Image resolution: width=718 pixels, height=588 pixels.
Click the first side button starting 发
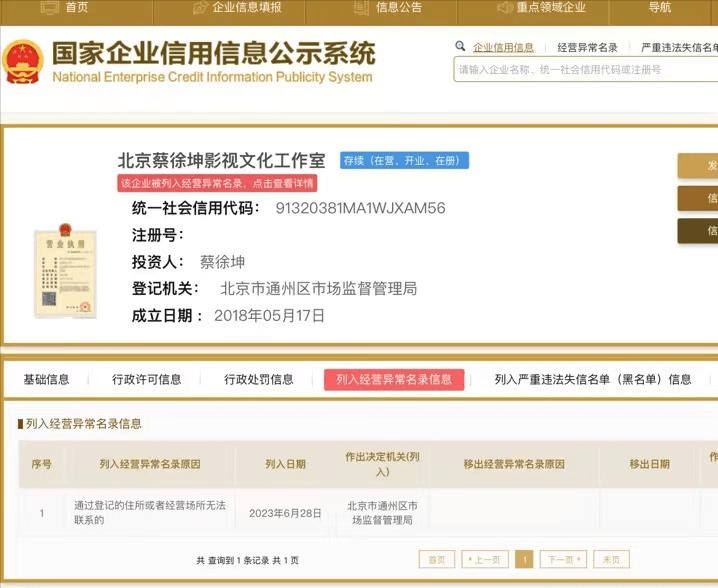(698, 165)
